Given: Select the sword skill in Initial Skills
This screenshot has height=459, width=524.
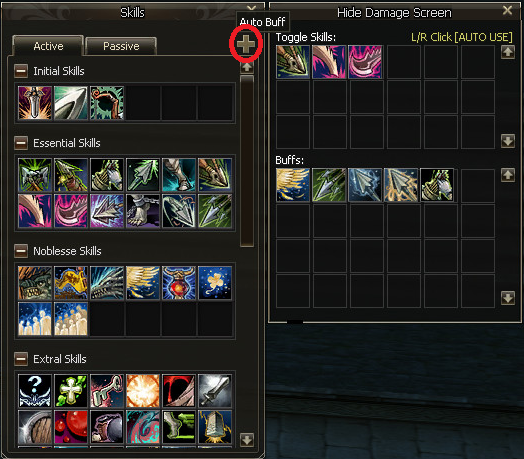Looking at the screenshot, I should point(35,103).
